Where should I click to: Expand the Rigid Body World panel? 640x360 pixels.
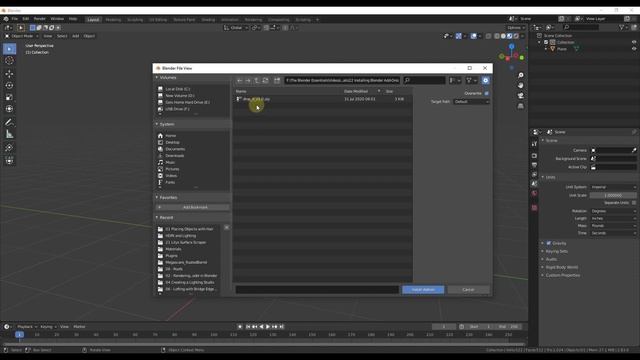tap(562, 267)
